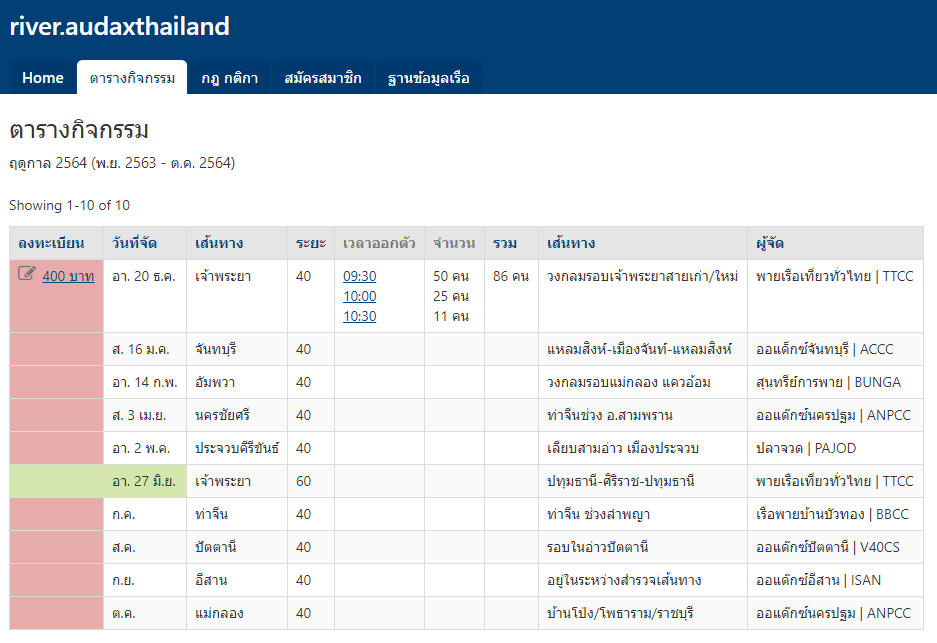Click the ผู้จัด column header
Image resolution: width=937 pixels, height=643 pixels.
770,243
